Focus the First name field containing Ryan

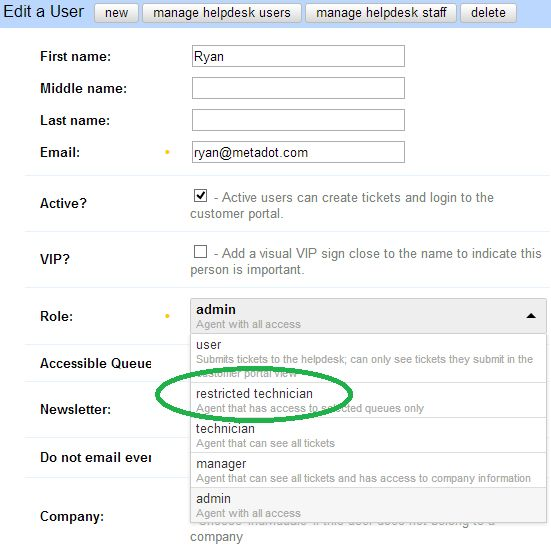click(x=298, y=56)
